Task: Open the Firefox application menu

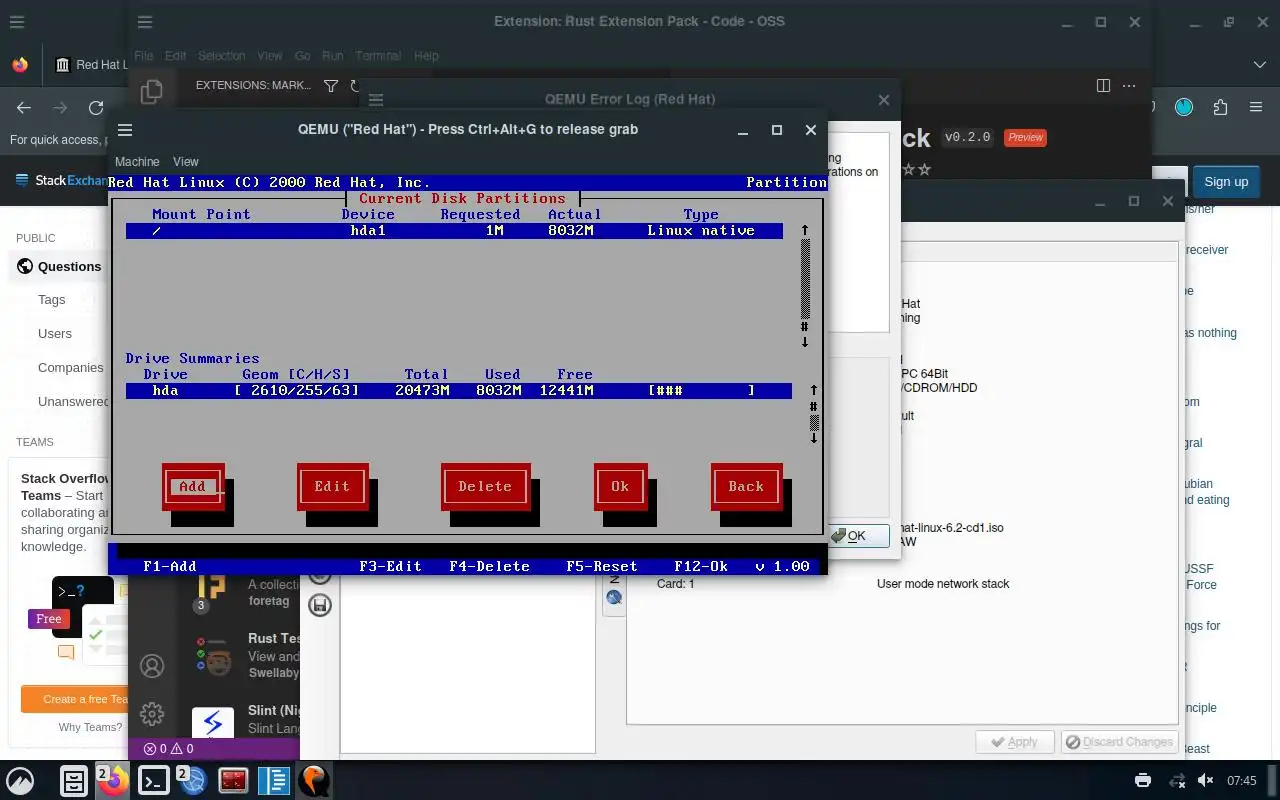Action: (x=1256, y=107)
